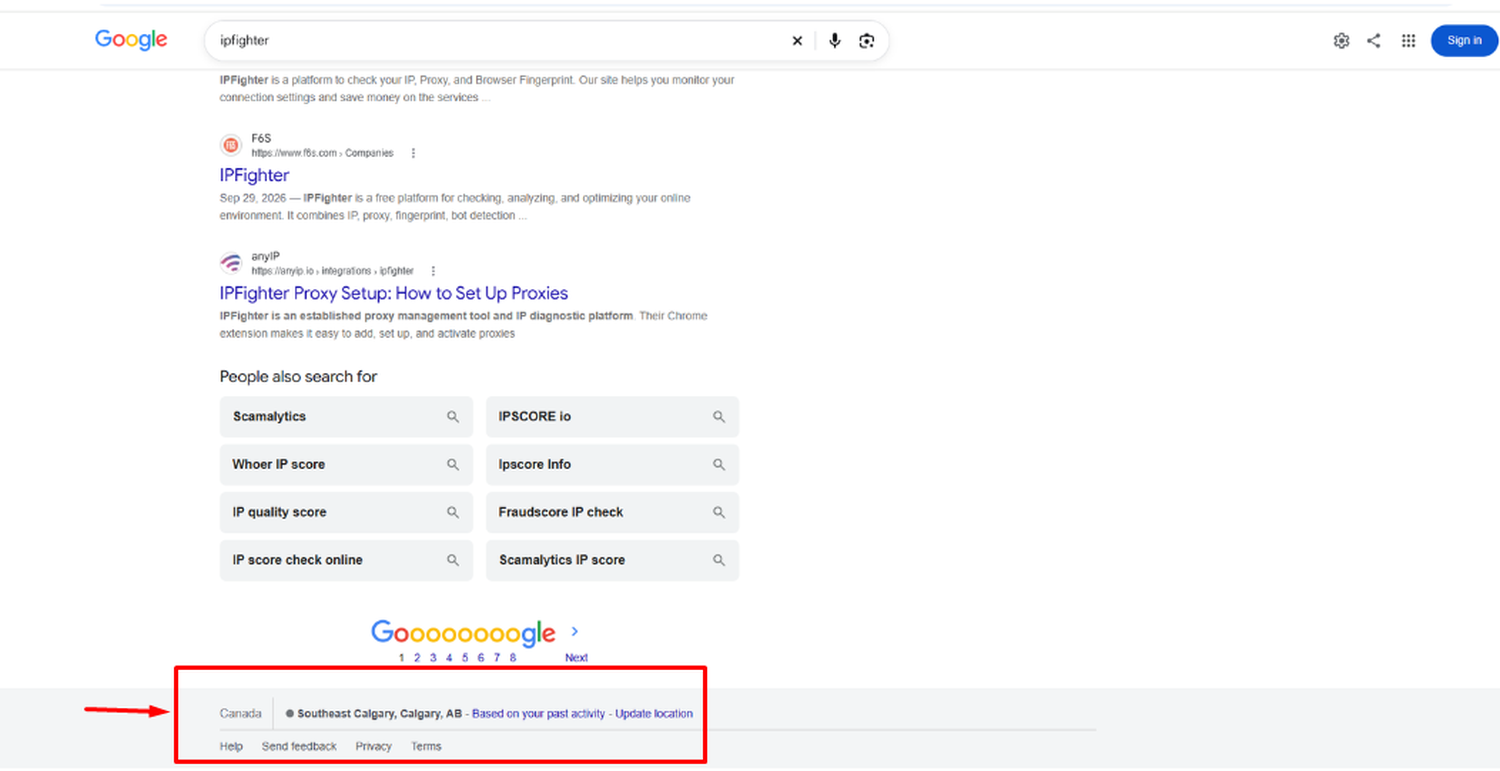Click search icon beside Scamalytics IP score
Screen dimensions: 1500x771
click(719, 561)
